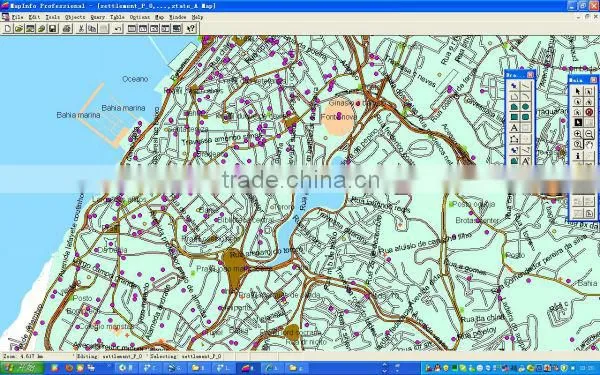Click the New Mapper window icon
The image size is (600, 375).
(143, 28)
